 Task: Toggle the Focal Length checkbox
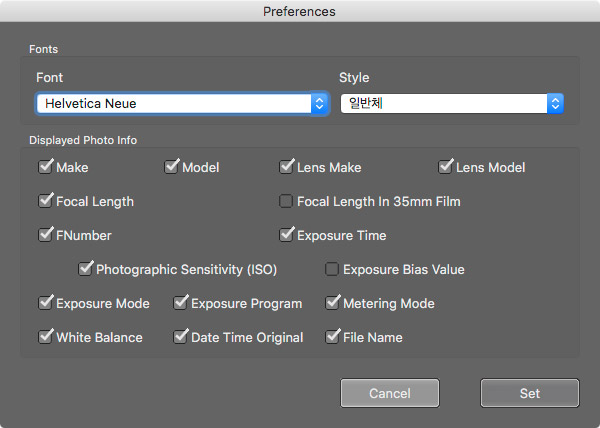tap(45, 201)
